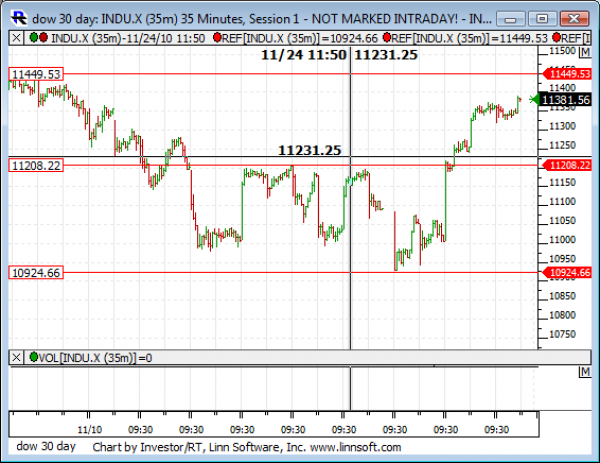600x463 pixels.
Task: Click REF[INDU.X (35m)]=11449.53 legend text
Action: point(470,38)
